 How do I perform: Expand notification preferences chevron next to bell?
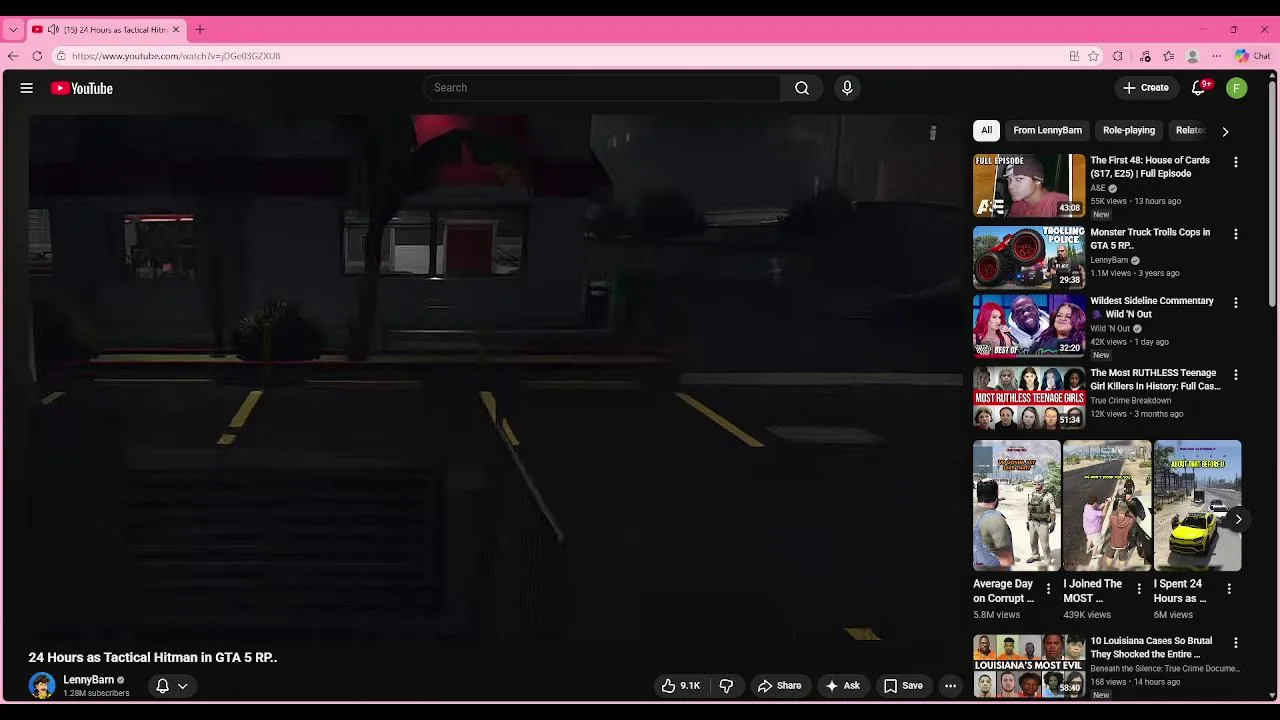[183, 686]
